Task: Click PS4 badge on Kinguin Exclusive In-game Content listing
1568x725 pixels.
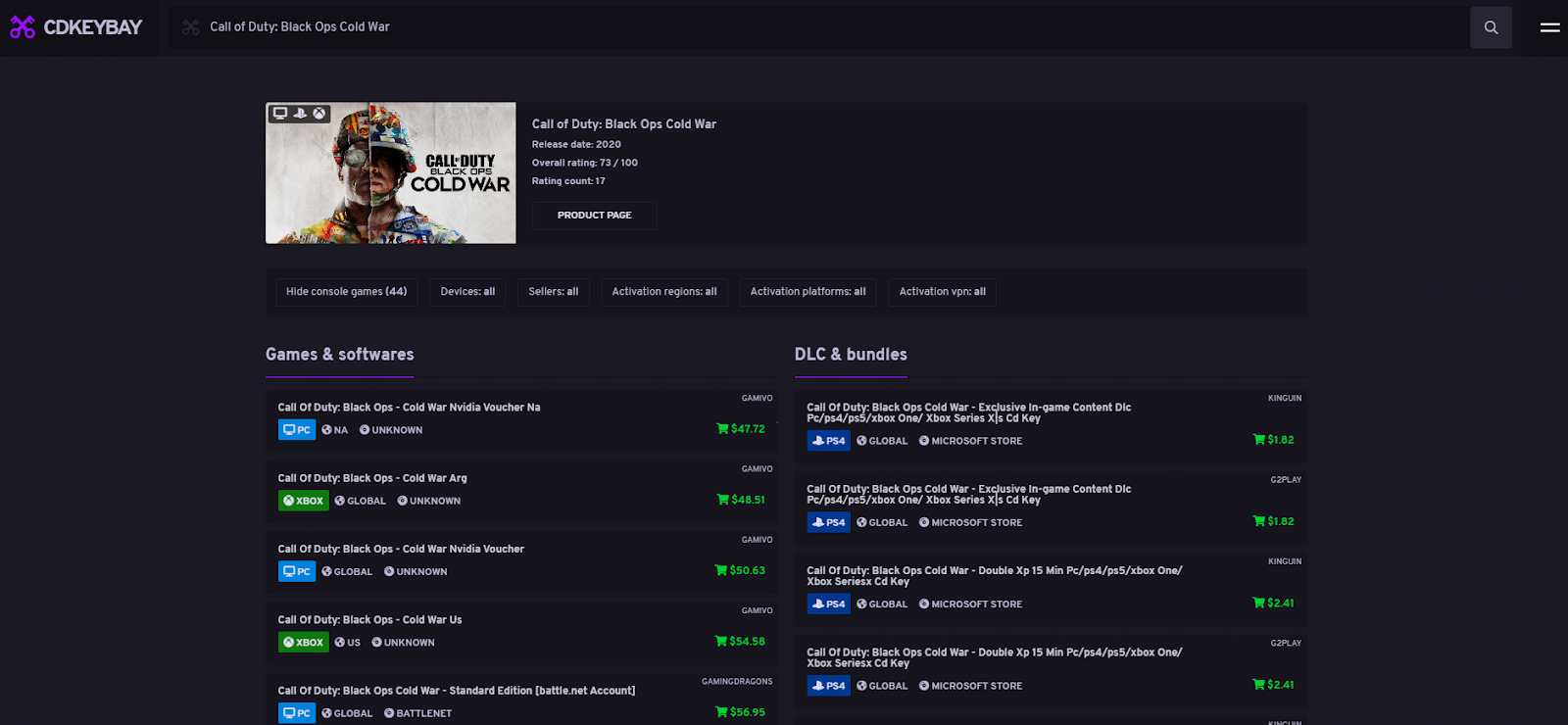Action: (828, 441)
